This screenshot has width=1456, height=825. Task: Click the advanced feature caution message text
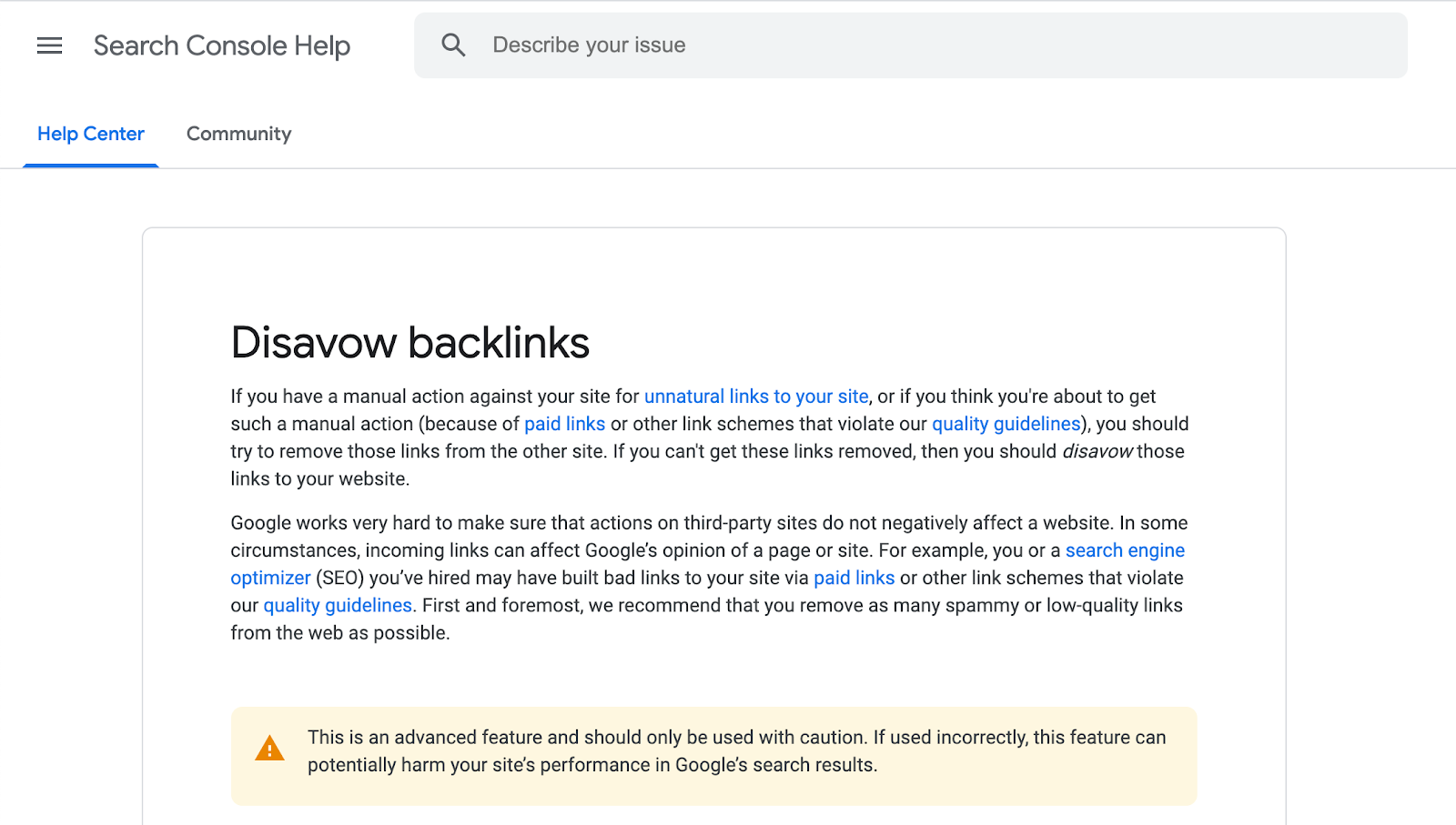(735, 750)
